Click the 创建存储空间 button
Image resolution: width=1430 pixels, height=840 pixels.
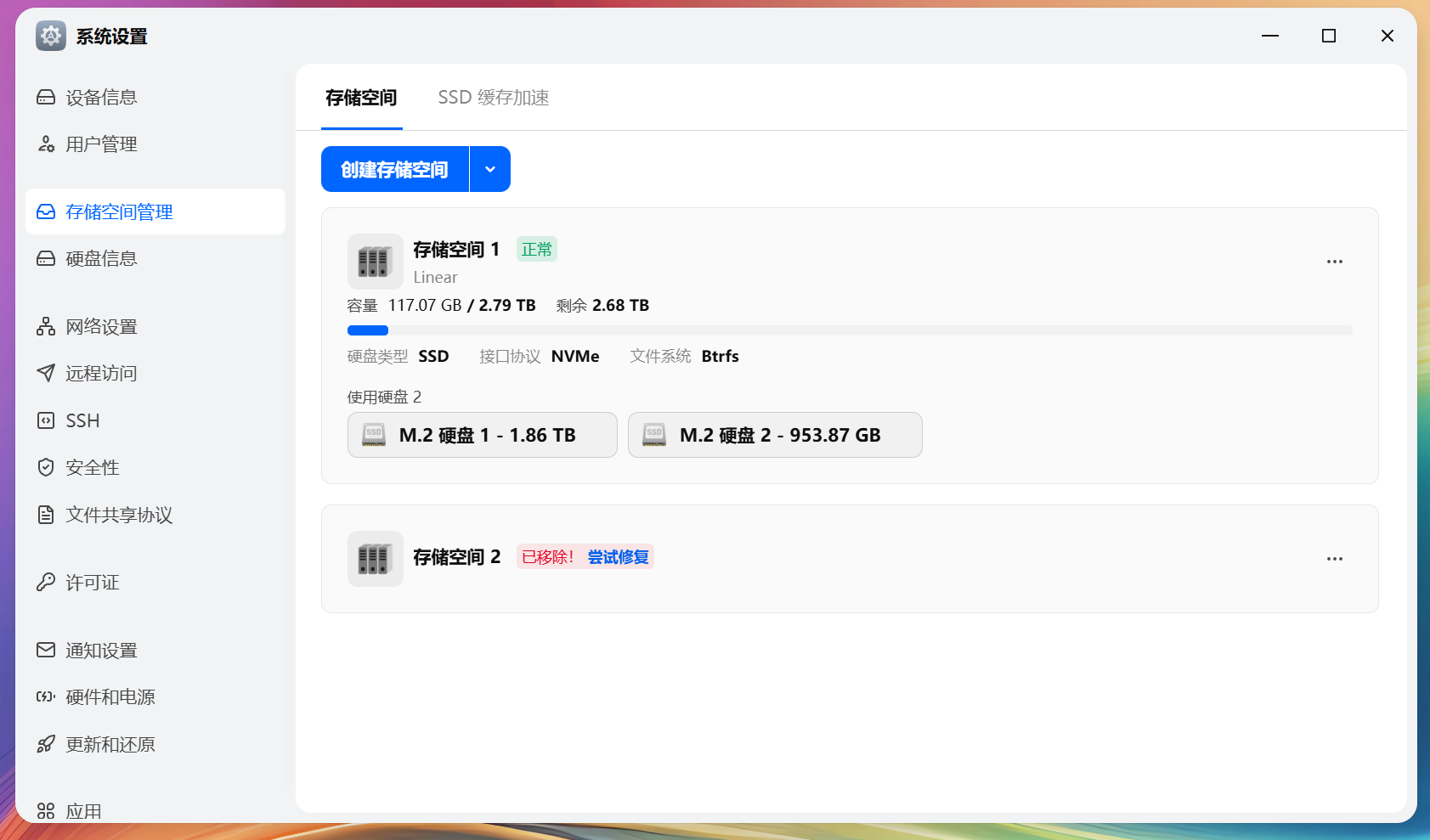[394, 170]
